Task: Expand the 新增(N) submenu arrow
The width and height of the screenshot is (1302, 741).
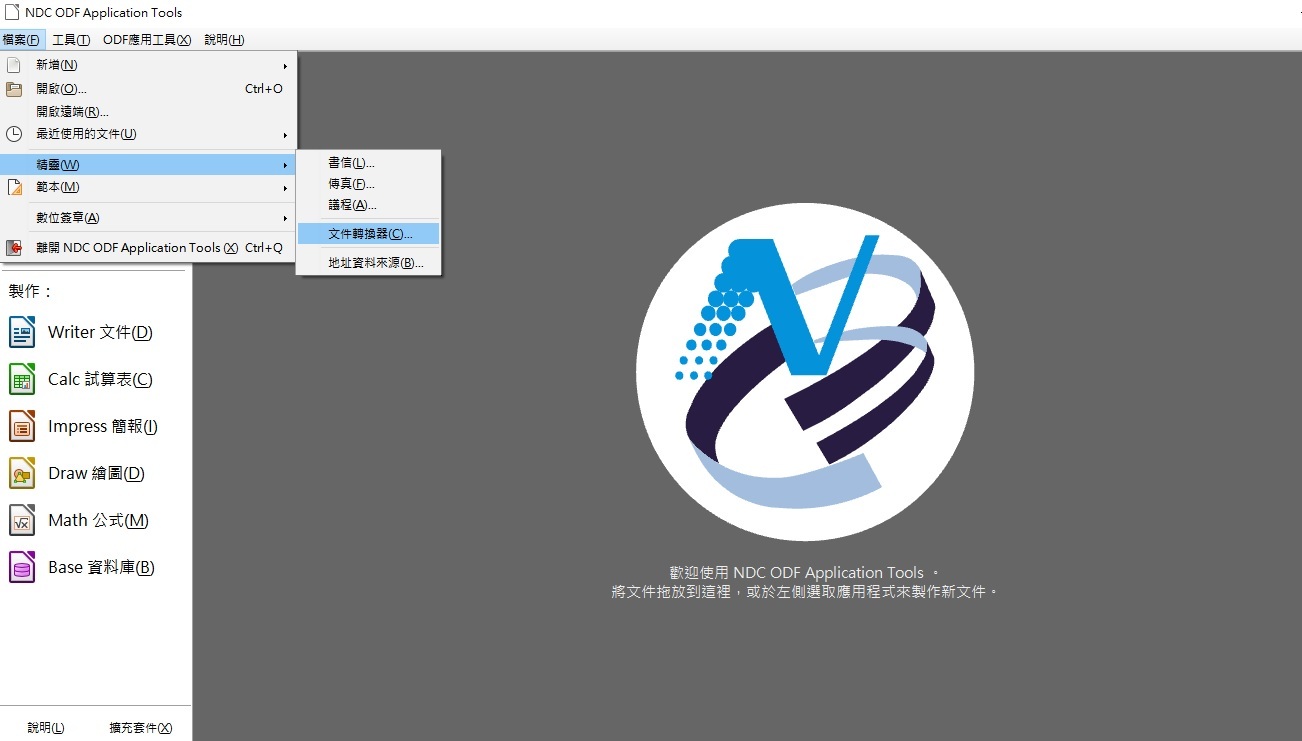Action: (x=285, y=65)
